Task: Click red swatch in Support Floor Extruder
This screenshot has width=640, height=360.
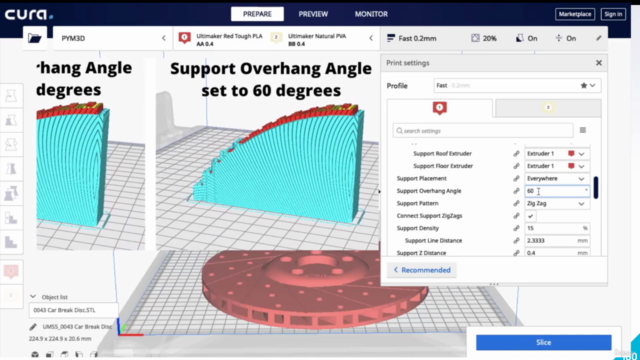Action: [571, 166]
